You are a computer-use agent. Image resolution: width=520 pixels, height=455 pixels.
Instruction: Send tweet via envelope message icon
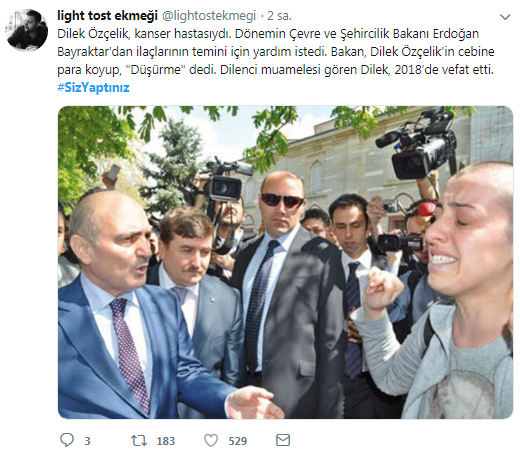tap(283, 440)
